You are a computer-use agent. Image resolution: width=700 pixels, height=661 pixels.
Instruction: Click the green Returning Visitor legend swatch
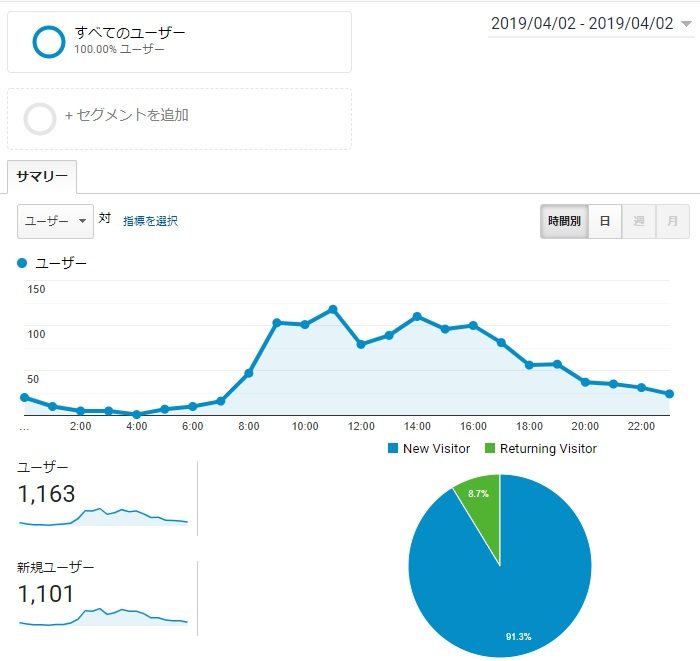click(x=490, y=449)
